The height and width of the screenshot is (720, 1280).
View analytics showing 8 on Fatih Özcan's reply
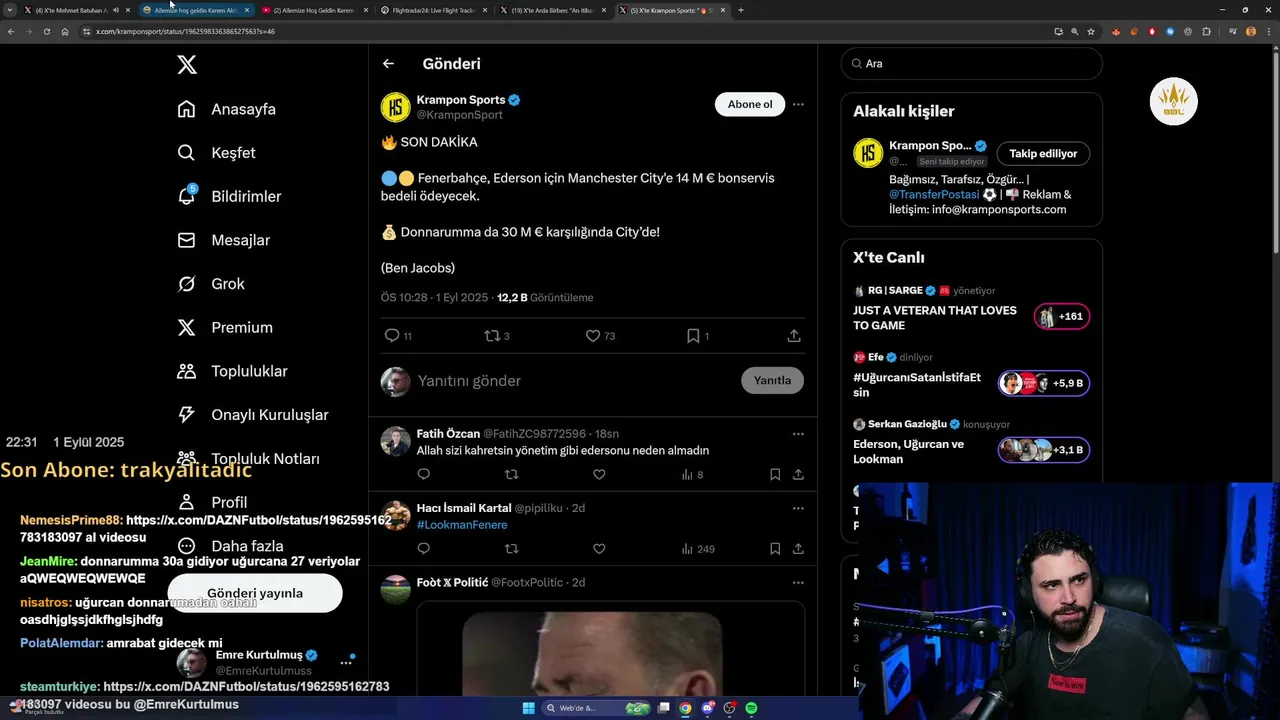[692, 475]
